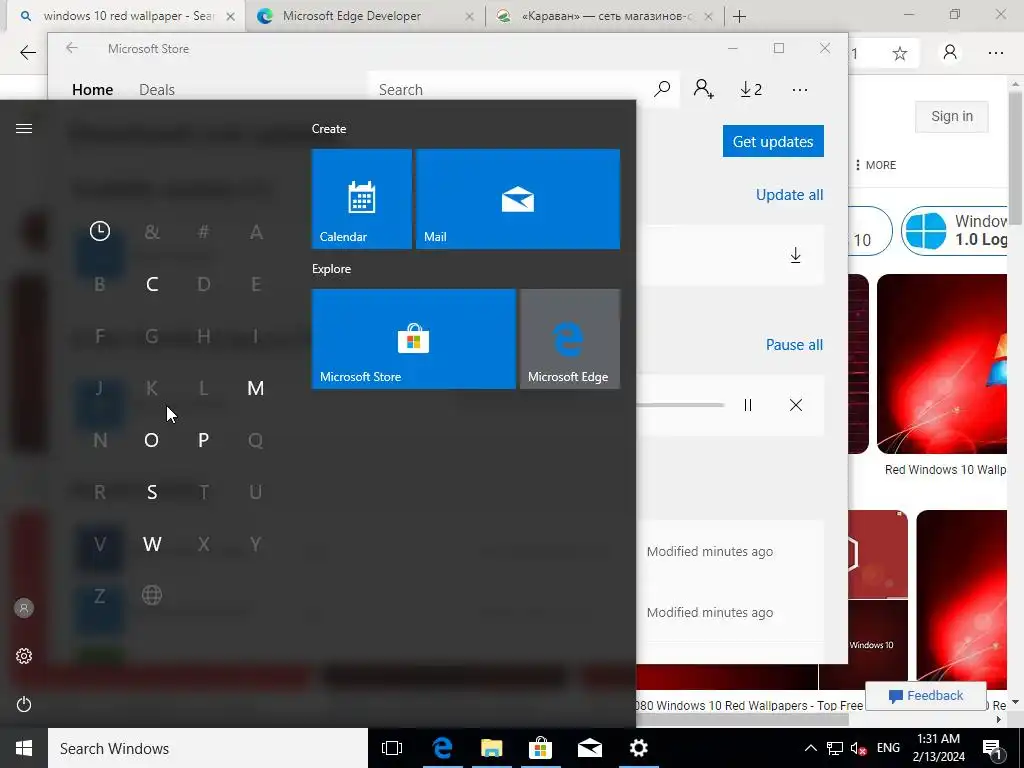1024x768 pixels.
Task: Open Task View on the taskbar
Action: pos(392,748)
